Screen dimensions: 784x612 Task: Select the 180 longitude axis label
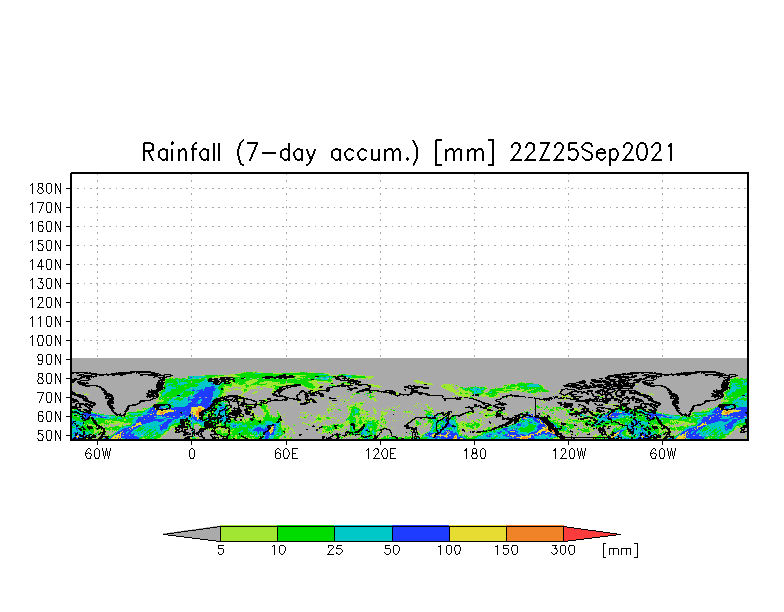click(x=474, y=454)
